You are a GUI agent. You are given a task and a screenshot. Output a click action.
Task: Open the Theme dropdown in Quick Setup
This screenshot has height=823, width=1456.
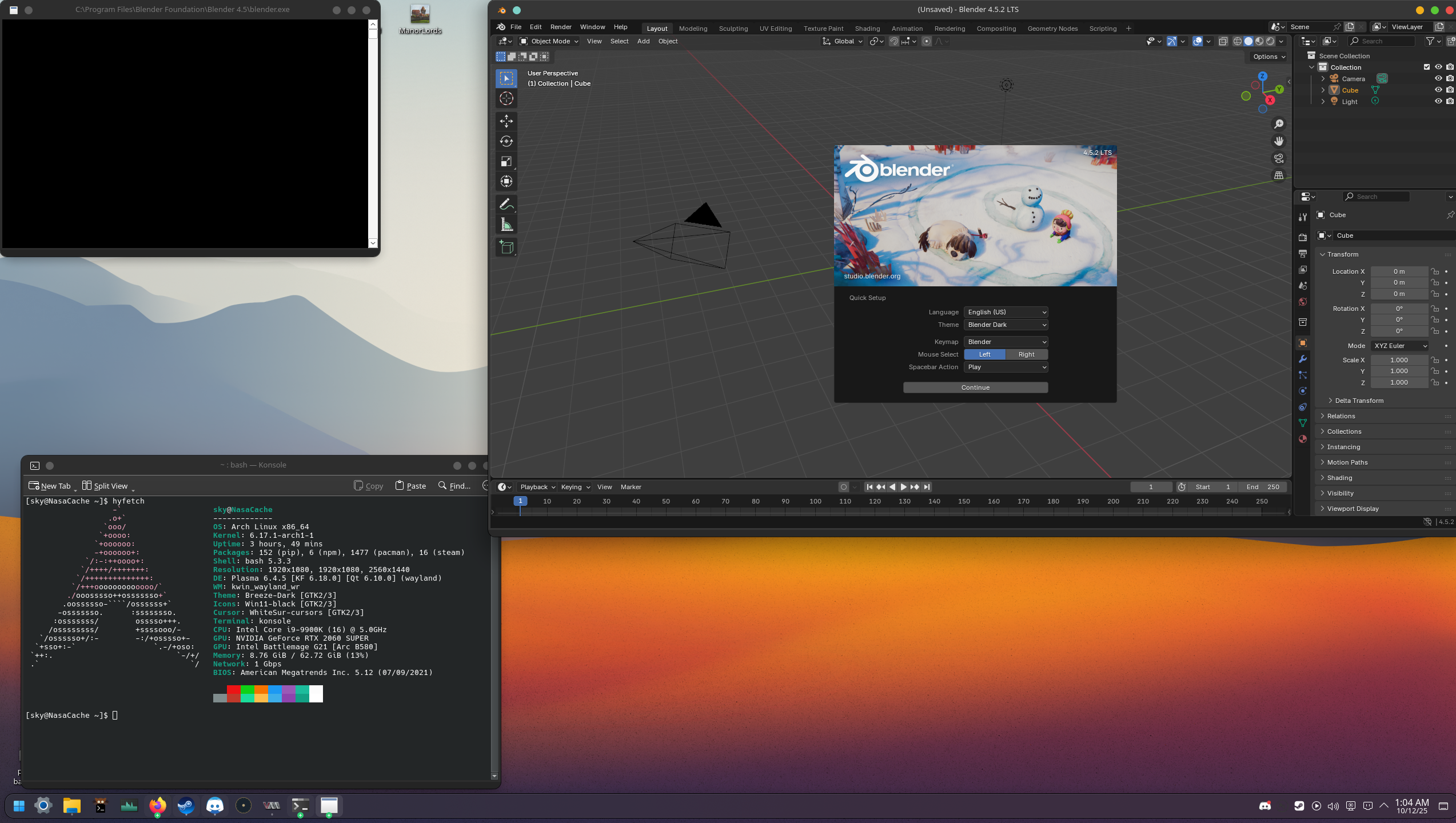click(1006, 325)
